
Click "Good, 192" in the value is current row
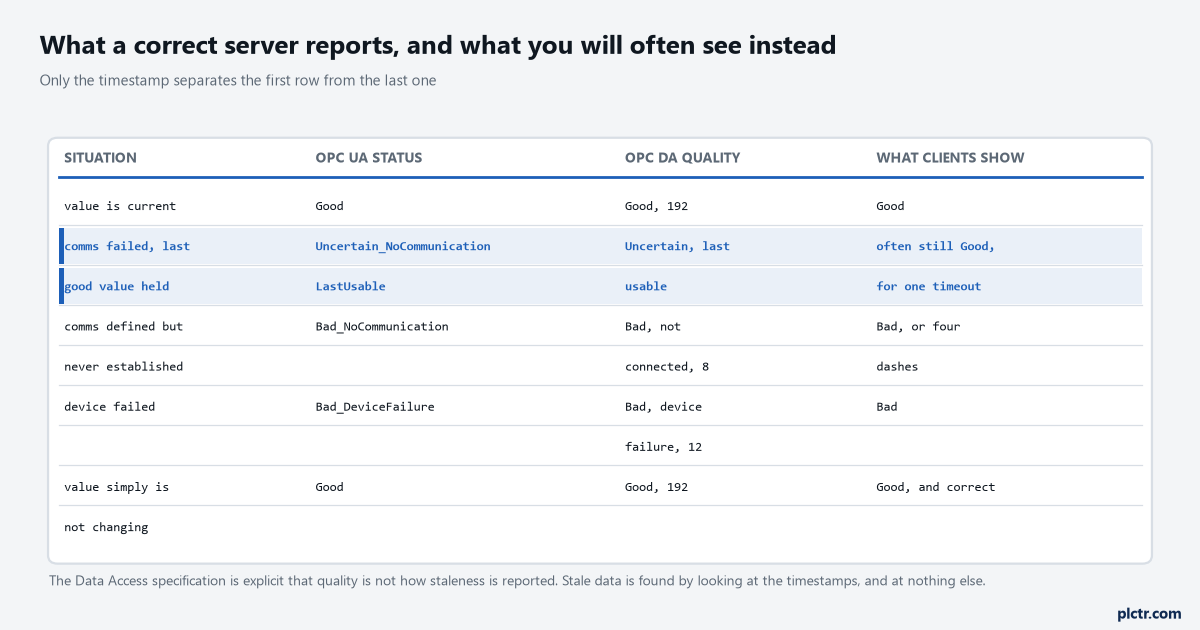point(656,206)
